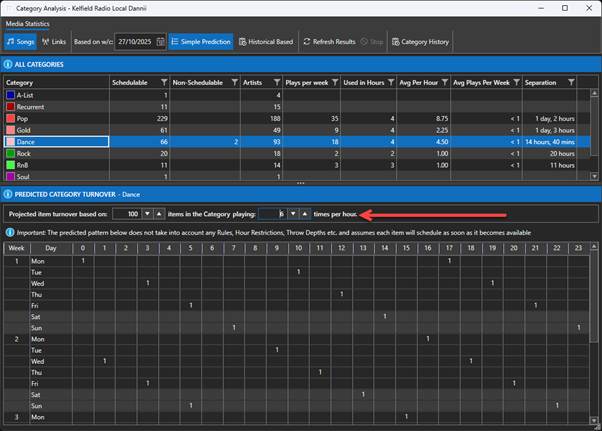Select the Songs toolbar button

tap(21, 42)
